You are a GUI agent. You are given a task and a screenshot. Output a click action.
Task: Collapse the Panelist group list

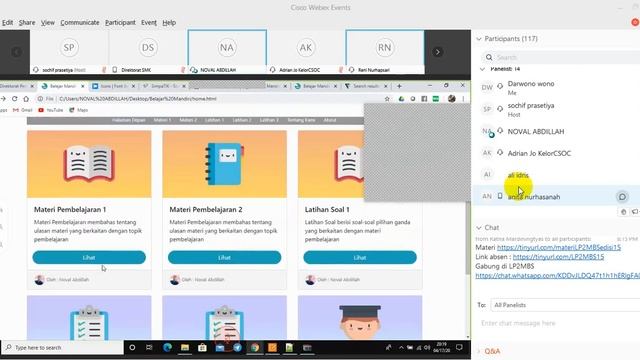pos(482,69)
